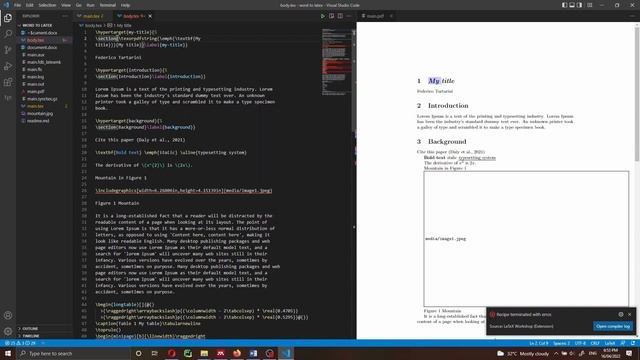This screenshot has width=640, height=360.
Task: Click the LaTeX language mode status item
Action: pyautogui.click(x=610, y=343)
